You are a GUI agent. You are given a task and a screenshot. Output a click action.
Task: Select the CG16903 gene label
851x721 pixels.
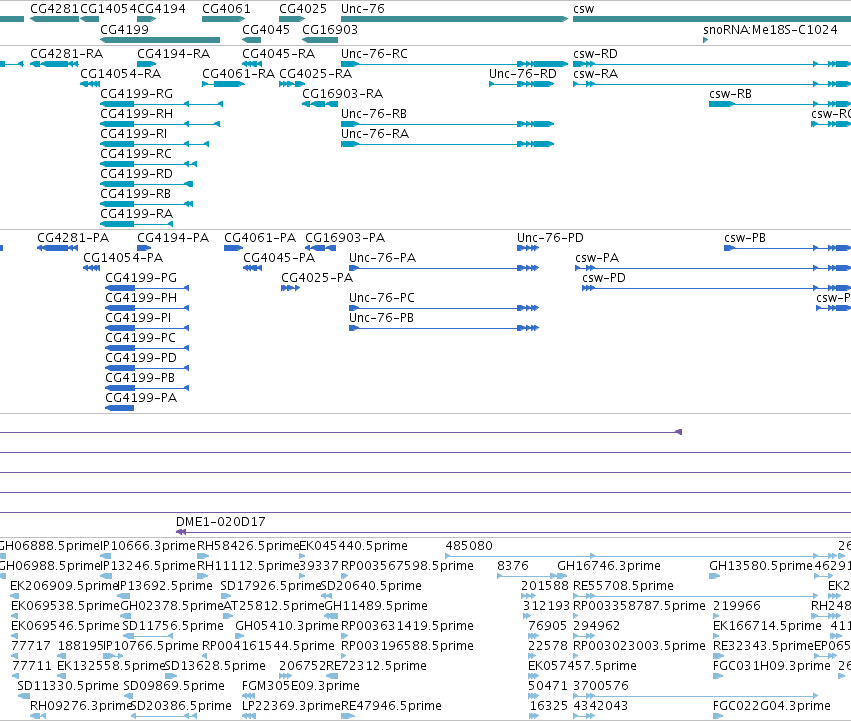tap(330, 29)
